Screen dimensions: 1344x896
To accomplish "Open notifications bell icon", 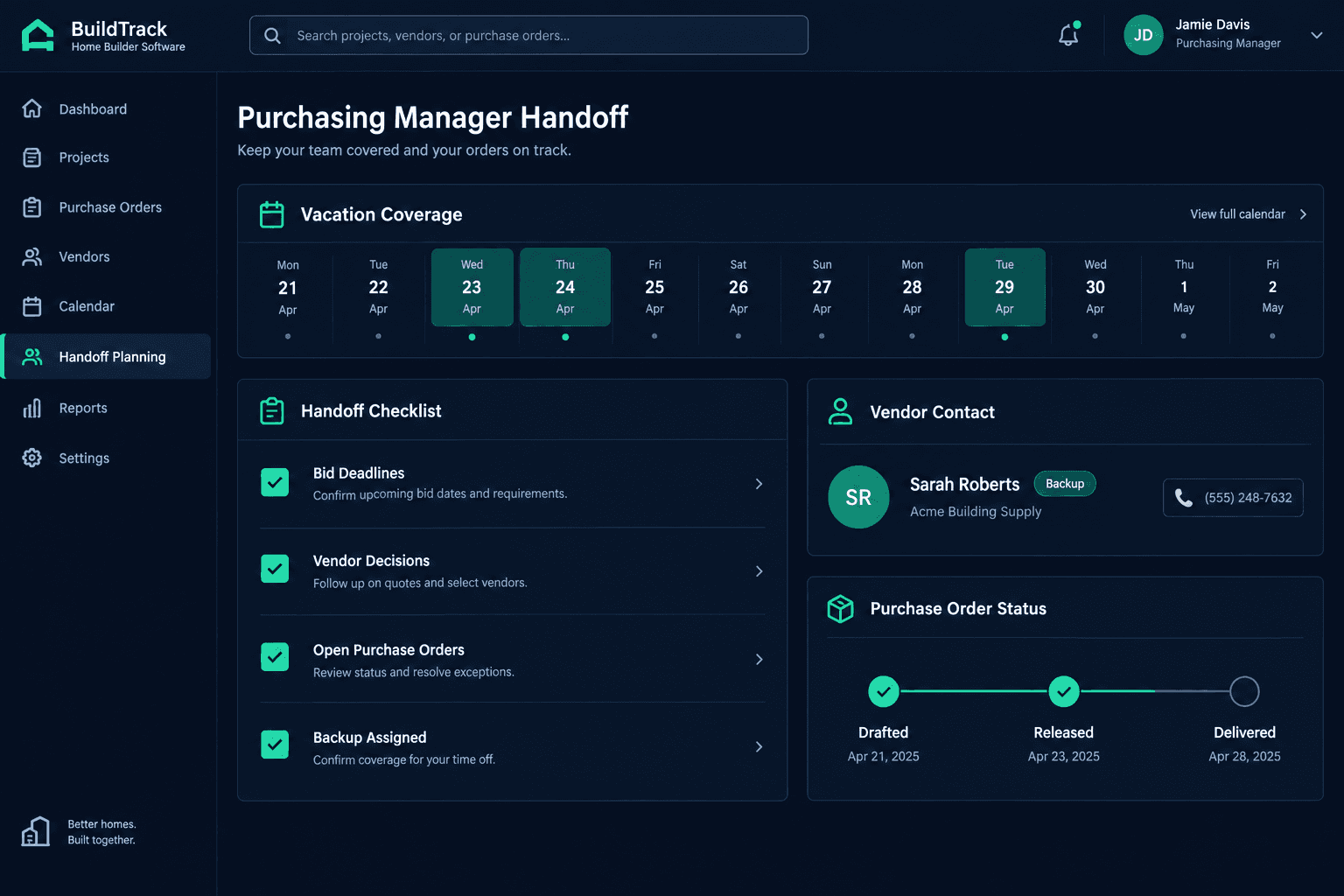I will pyautogui.click(x=1068, y=35).
